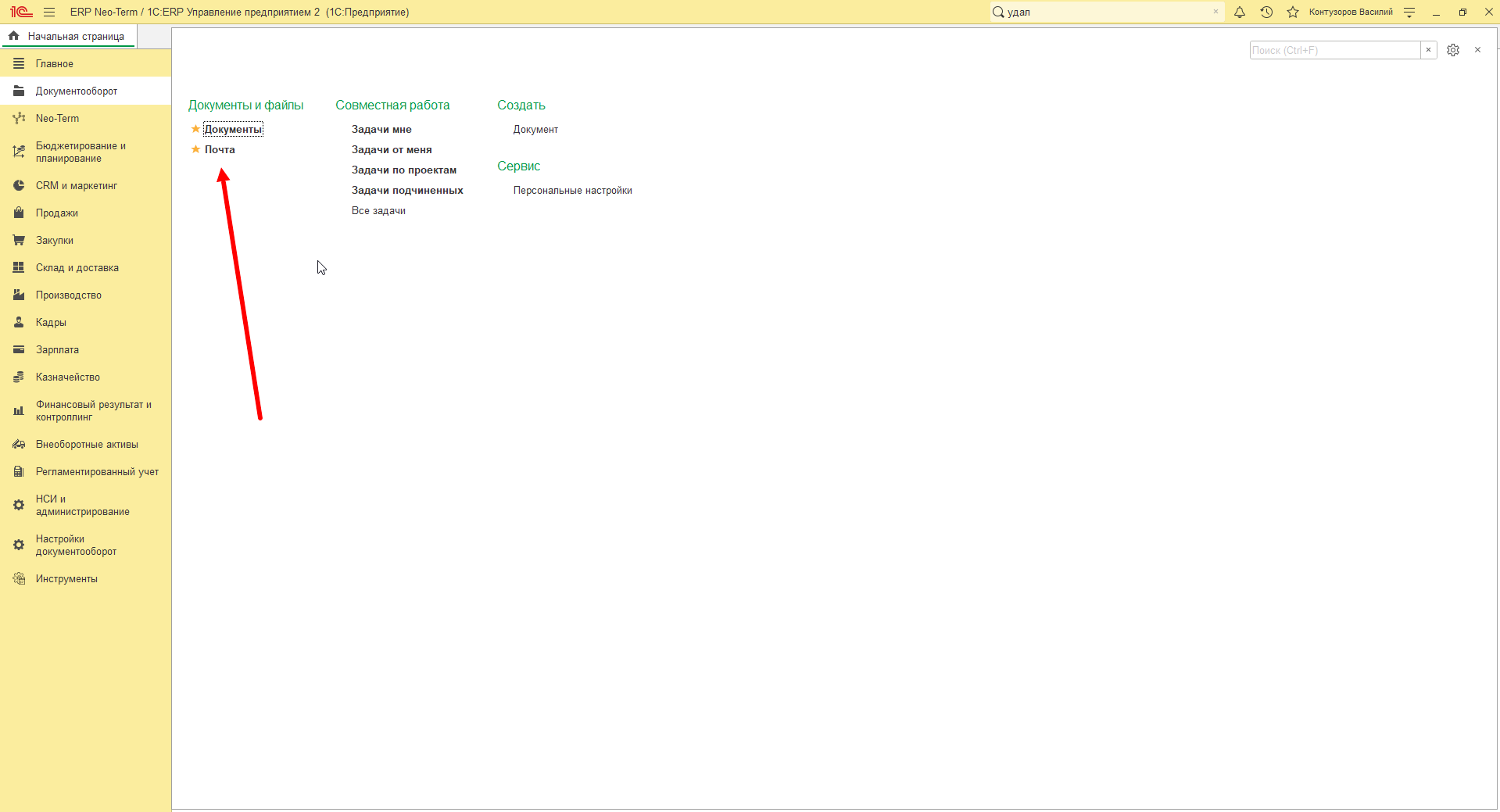Open НСИ и администрирование section

[x=85, y=505]
